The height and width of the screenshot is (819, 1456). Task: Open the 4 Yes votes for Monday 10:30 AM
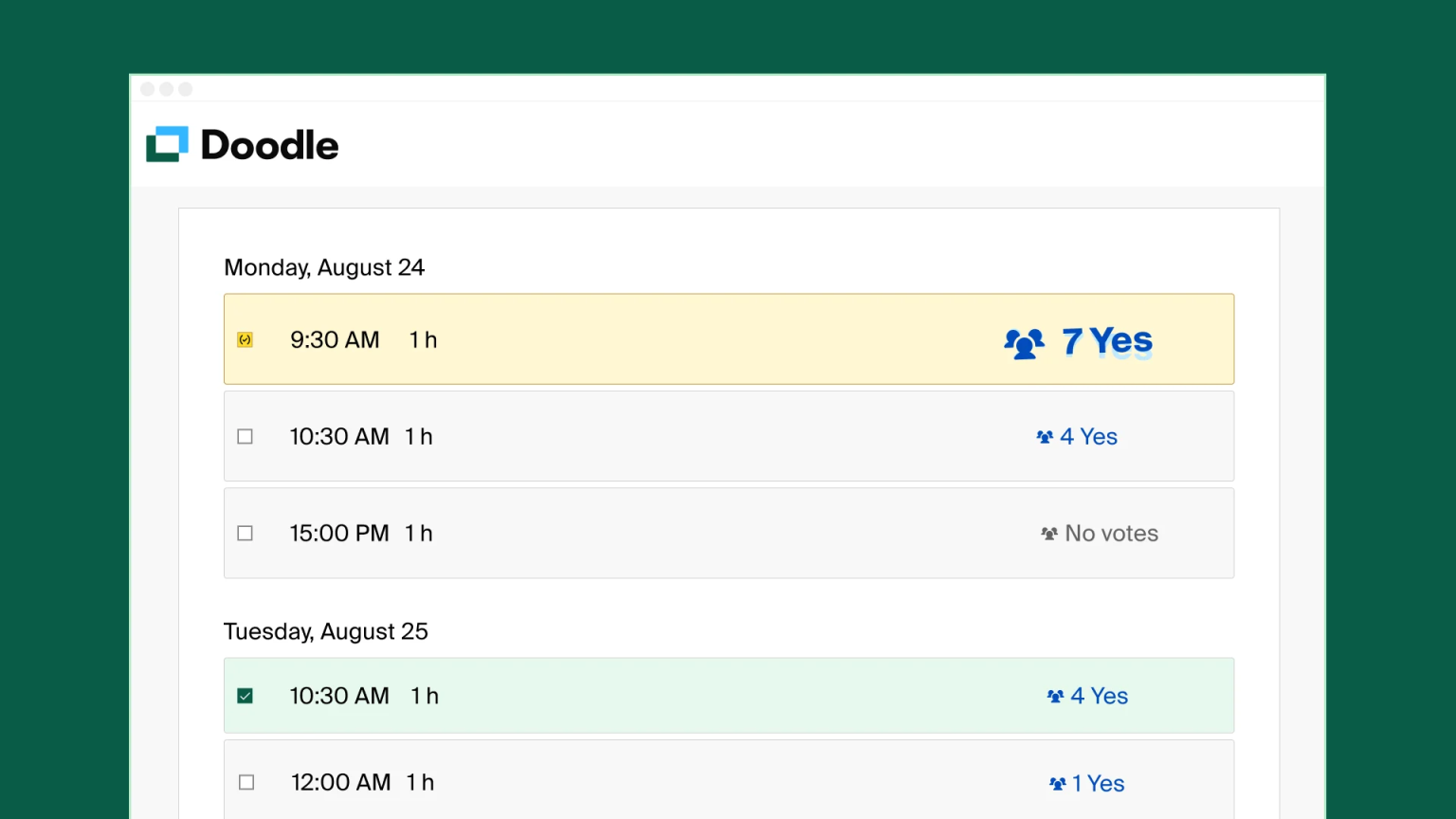click(1088, 436)
